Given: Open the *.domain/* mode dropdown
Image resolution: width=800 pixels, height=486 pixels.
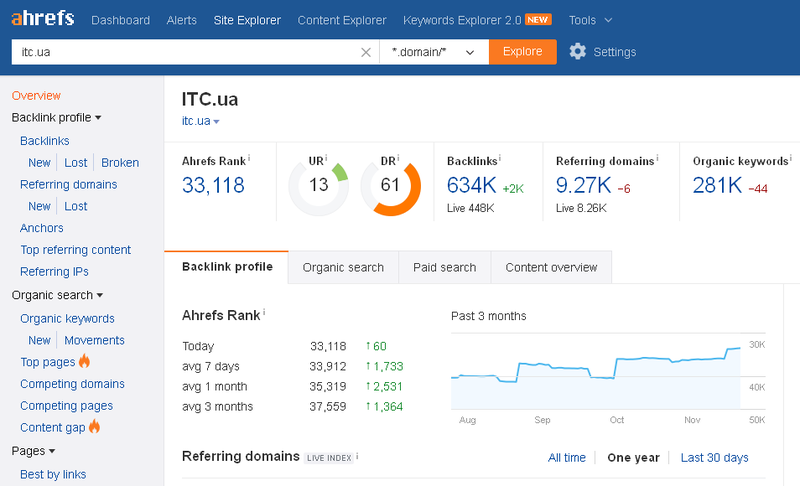Looking at the screenshot, I should point(434,52).
